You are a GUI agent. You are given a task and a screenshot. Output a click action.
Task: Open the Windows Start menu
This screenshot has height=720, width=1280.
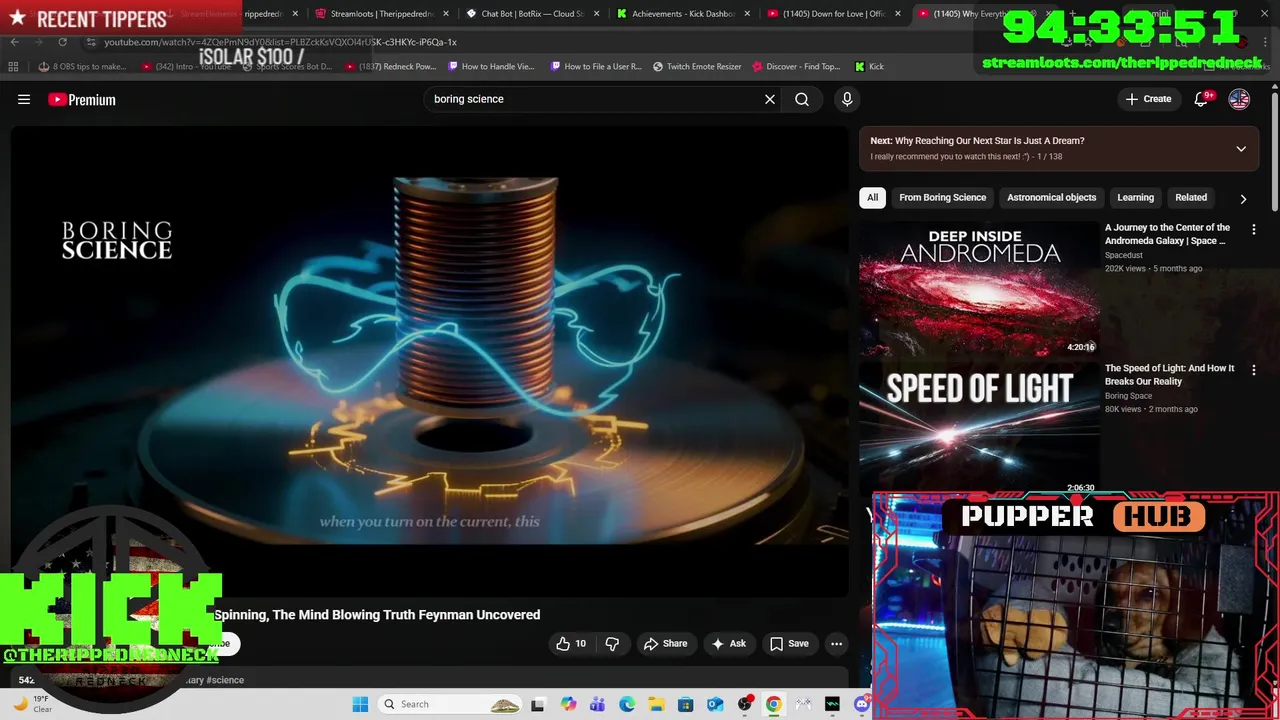pyautogui.click(x=360, y=704)
